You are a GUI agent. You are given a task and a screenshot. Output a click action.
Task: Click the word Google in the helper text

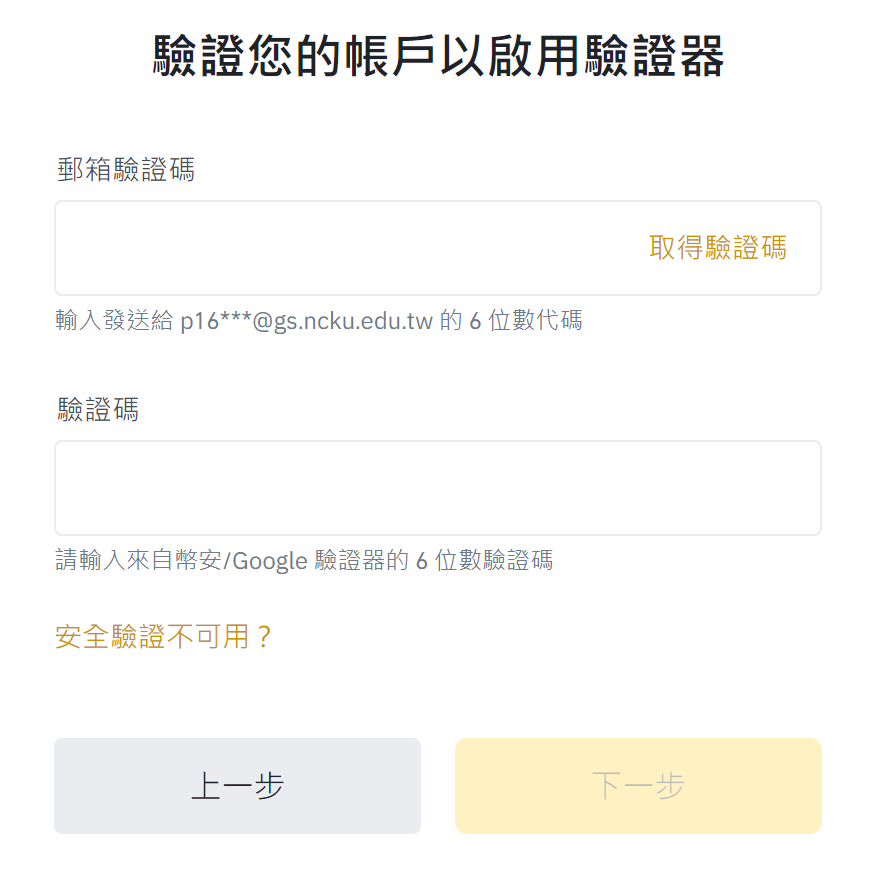pos(270,561)
